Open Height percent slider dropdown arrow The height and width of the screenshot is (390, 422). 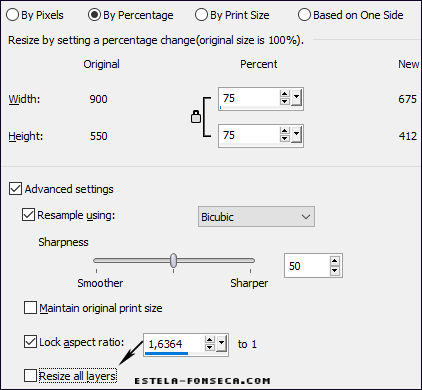click(x=296, y=135)
